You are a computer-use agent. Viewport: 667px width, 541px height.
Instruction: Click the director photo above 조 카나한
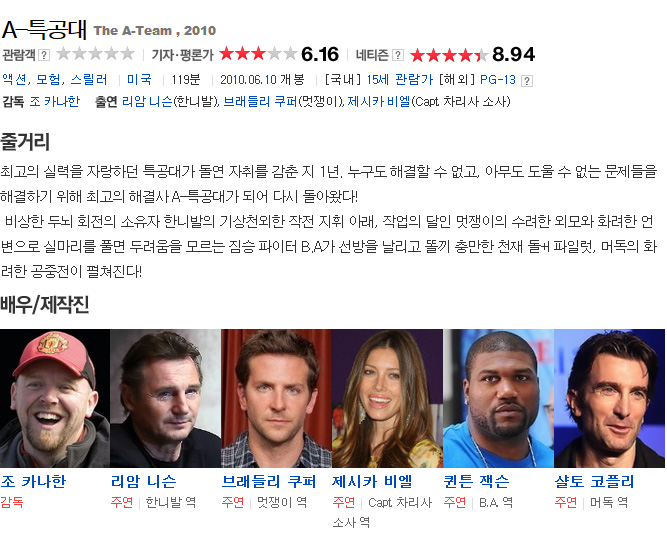pos(55,399)
